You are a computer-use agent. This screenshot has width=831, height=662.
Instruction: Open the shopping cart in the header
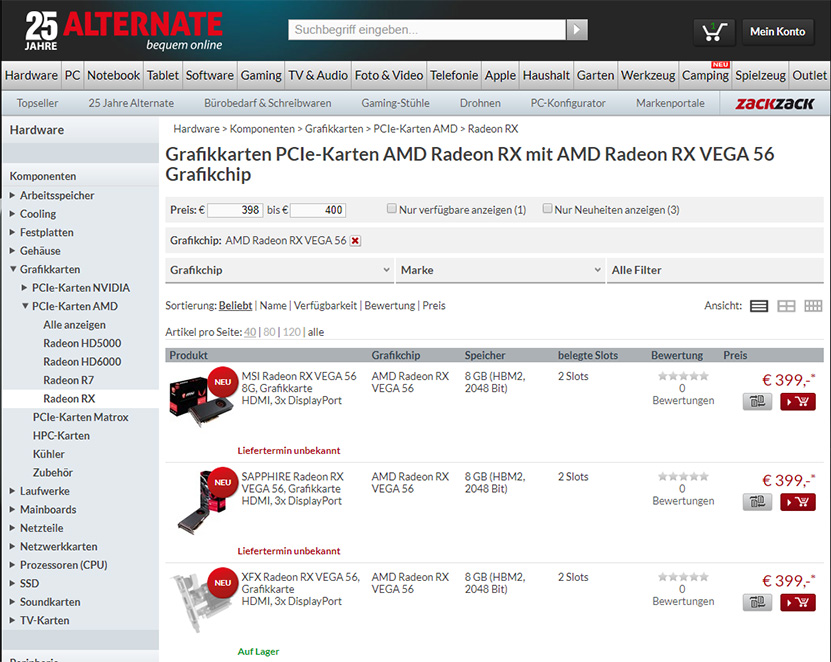[714, 32]
